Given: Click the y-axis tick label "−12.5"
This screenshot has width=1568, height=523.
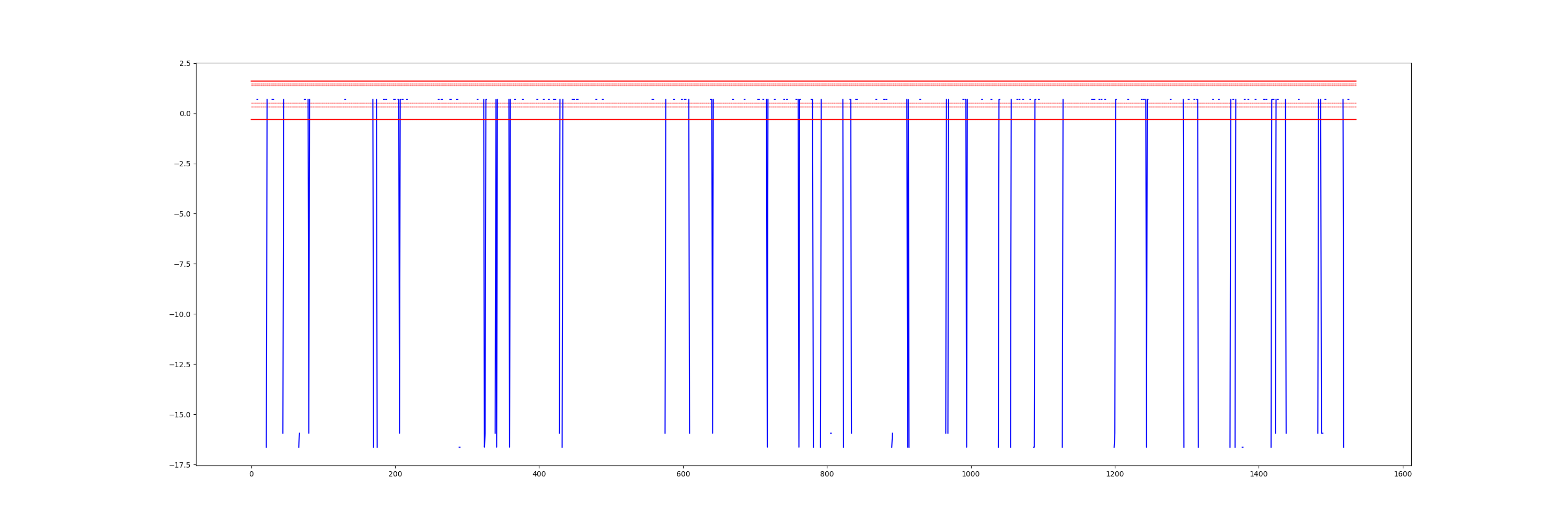Looking at the screenshot, I should coord(180,365).
